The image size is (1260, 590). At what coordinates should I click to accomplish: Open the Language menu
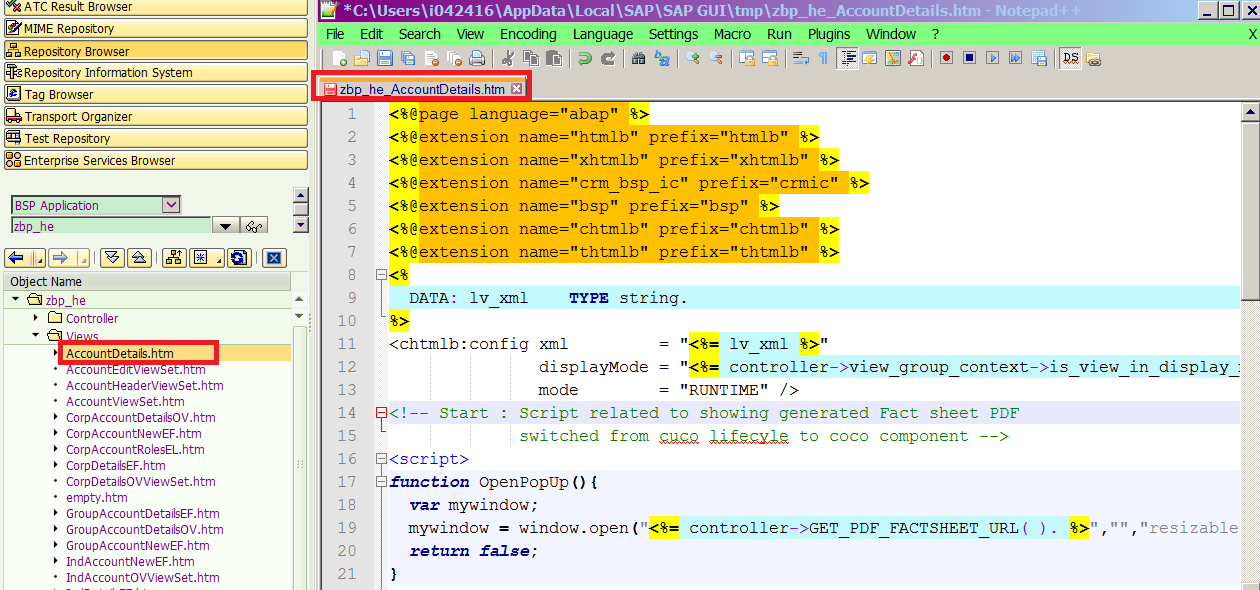point(603,34)
